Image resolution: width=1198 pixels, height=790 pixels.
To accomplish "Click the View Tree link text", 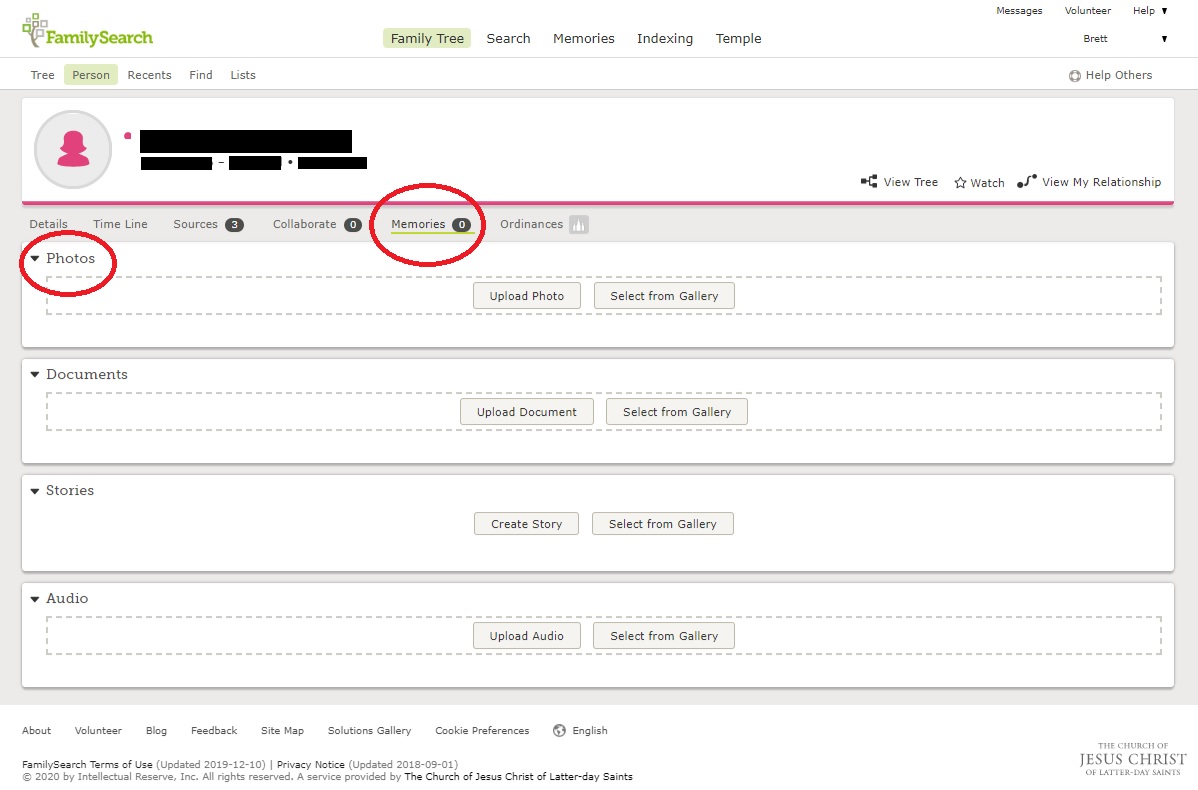I will point(911,182).
